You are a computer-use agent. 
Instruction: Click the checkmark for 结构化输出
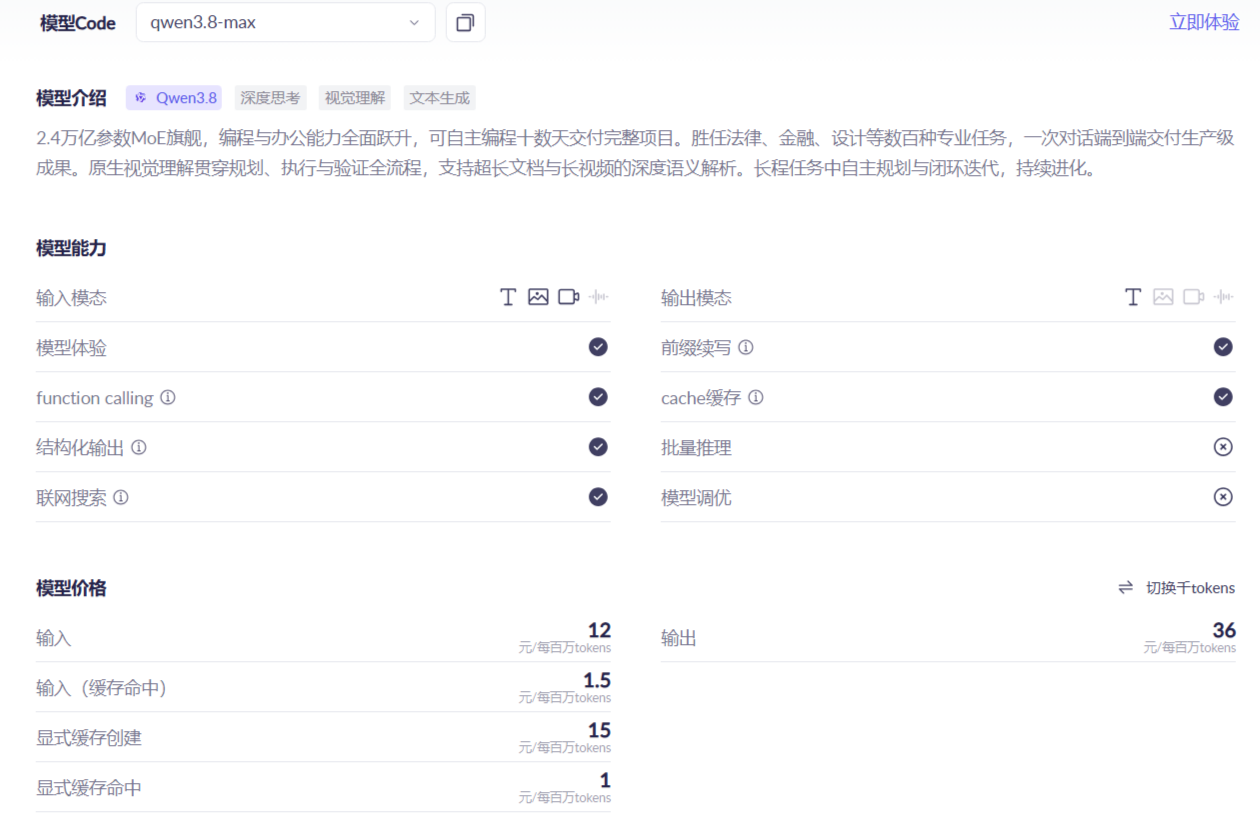(x=598, y=447)
